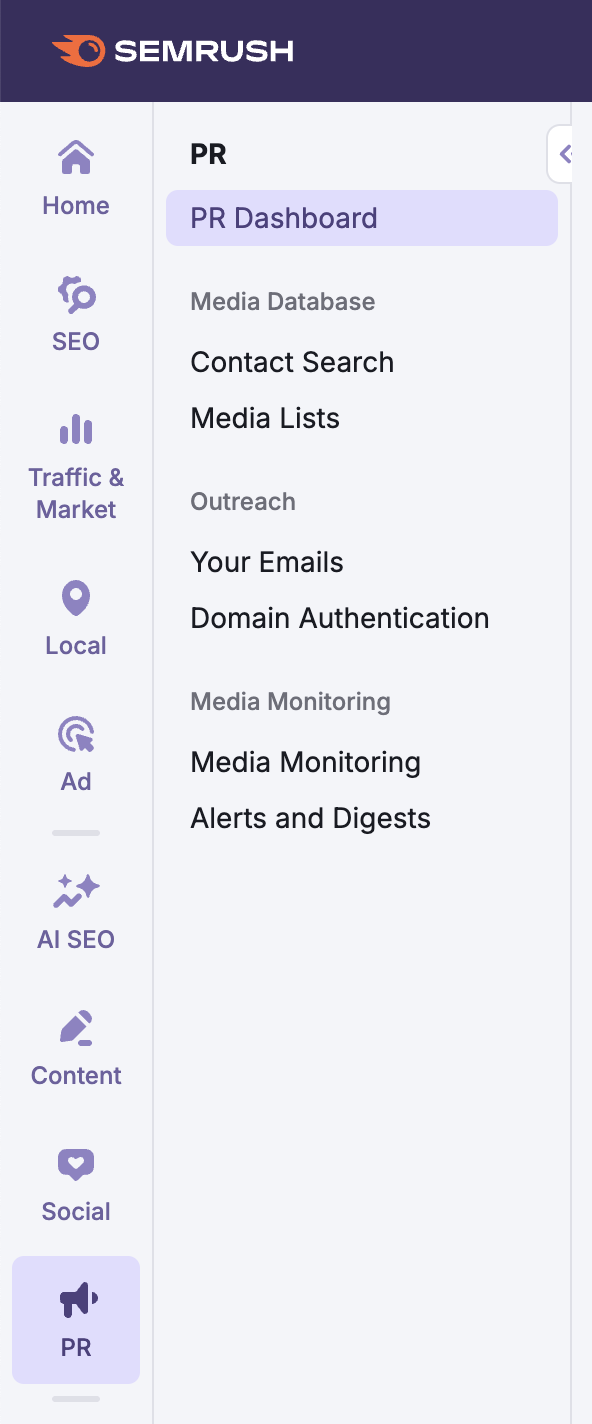This screenshot has height=1424, width=592.
Task: Open Traffic & Market via its chart icon
Action: tap(75, 430)
